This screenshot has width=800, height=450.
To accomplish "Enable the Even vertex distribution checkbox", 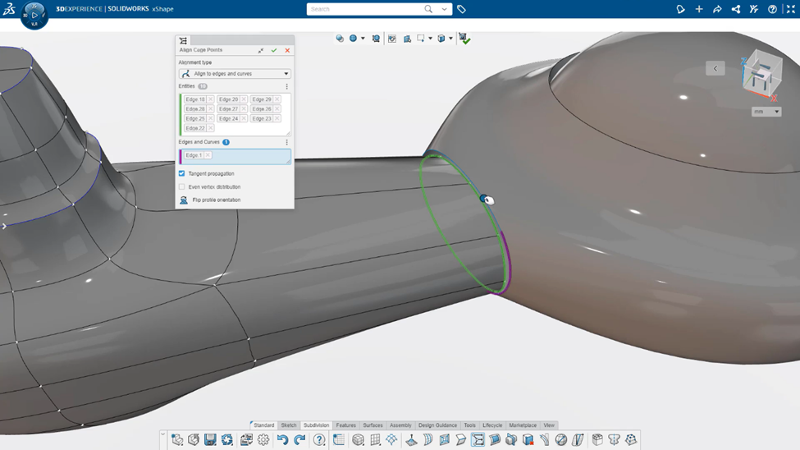I will pyautogui.click(x=182, y=187).
